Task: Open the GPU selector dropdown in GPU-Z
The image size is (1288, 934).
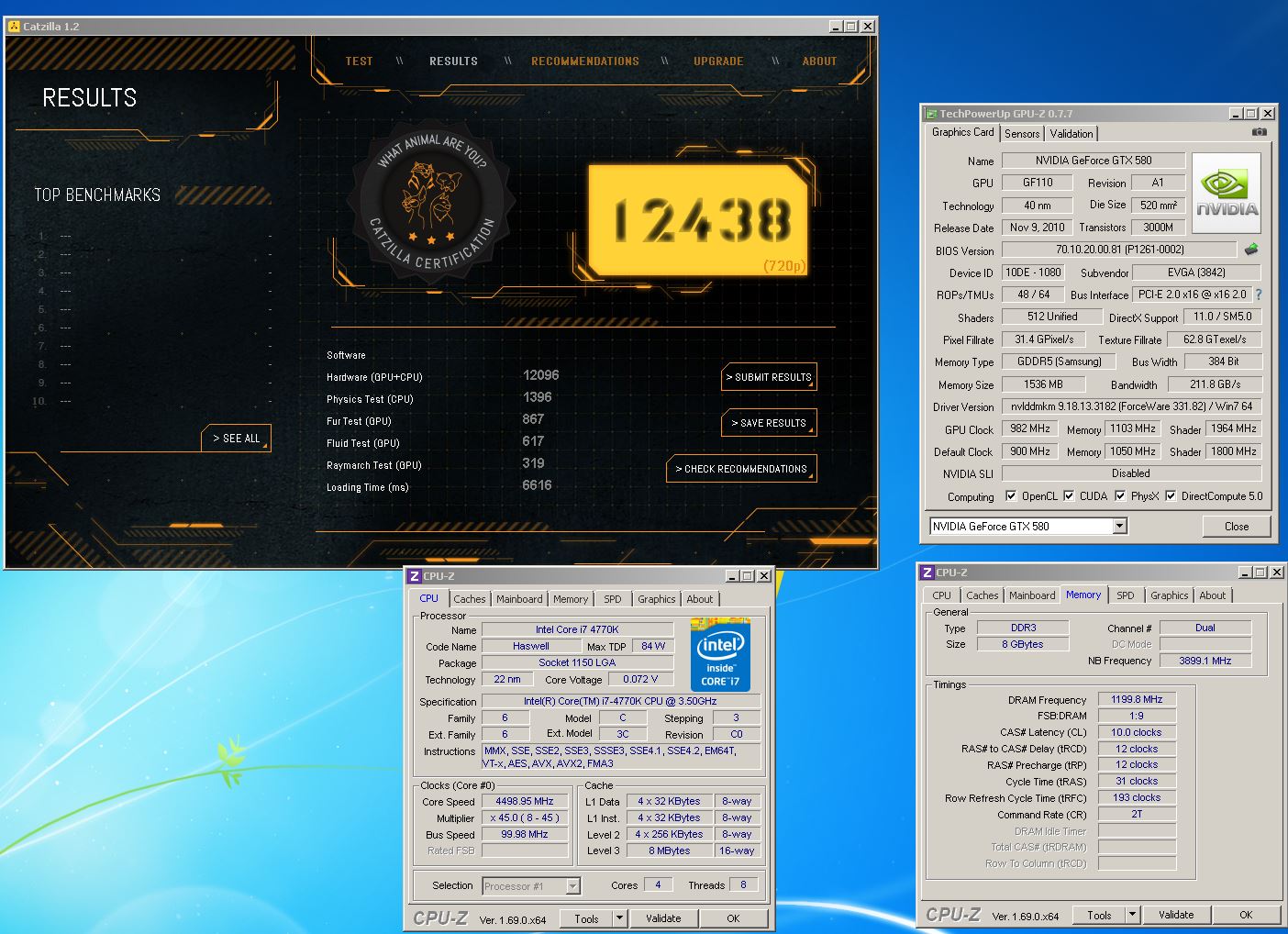Action: click(x=1119, y=527)
